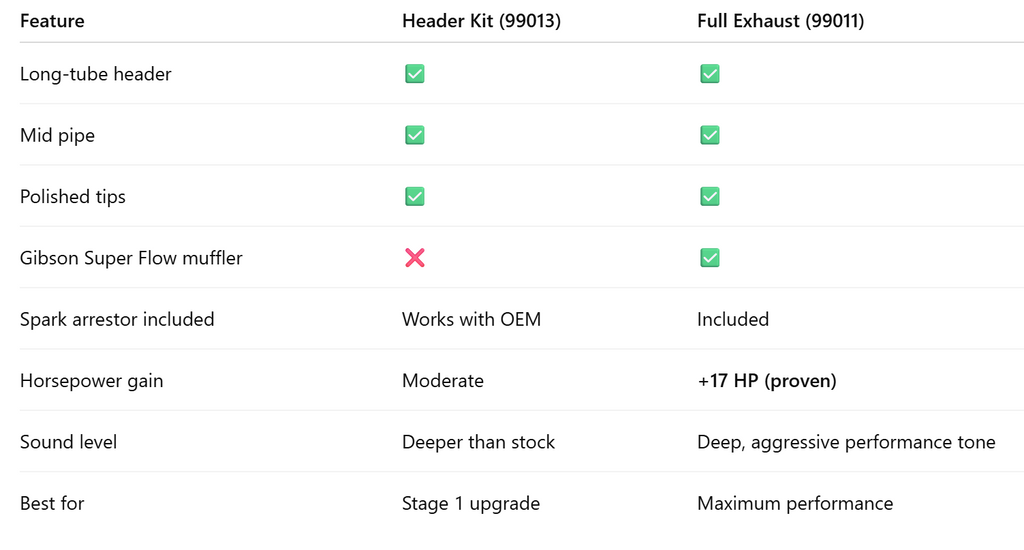The width and height of the screenshot is (1024, 550).
Task: Click Header Kit checkmark for Mid pipe
Action: coord(414,135)
